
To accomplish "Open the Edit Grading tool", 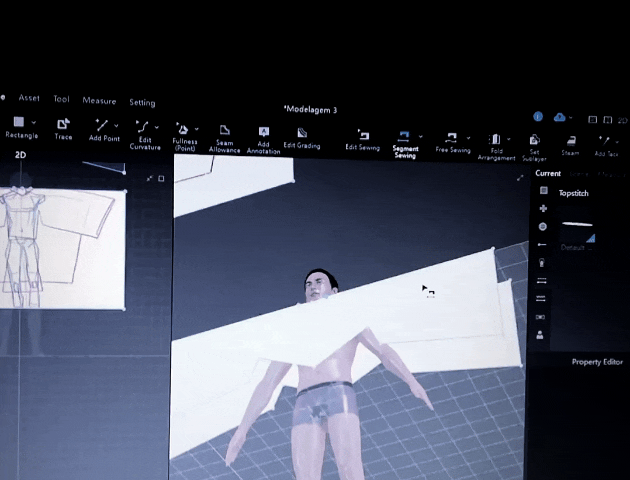I will point(302,138).
